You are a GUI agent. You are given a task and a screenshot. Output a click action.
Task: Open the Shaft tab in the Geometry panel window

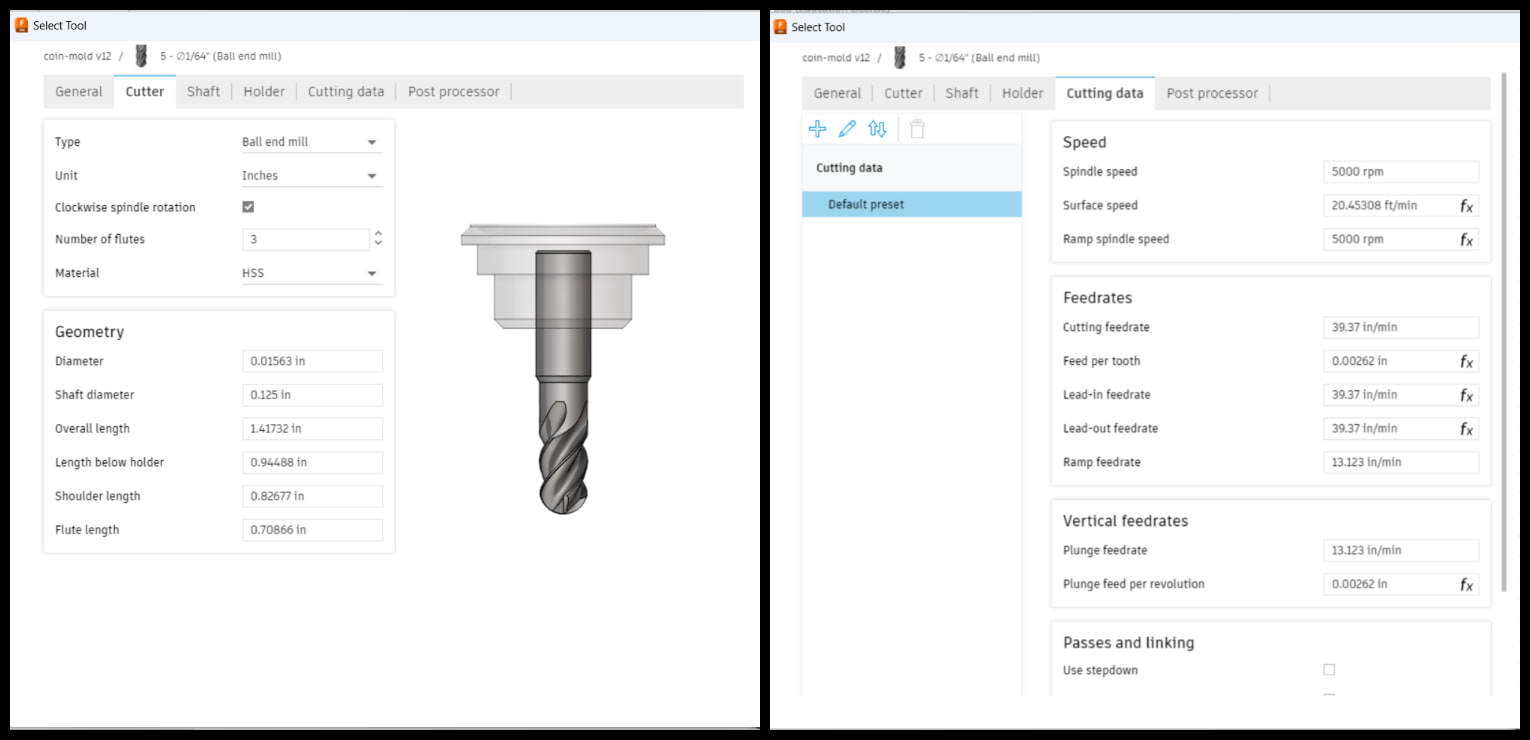click(203, 92)
